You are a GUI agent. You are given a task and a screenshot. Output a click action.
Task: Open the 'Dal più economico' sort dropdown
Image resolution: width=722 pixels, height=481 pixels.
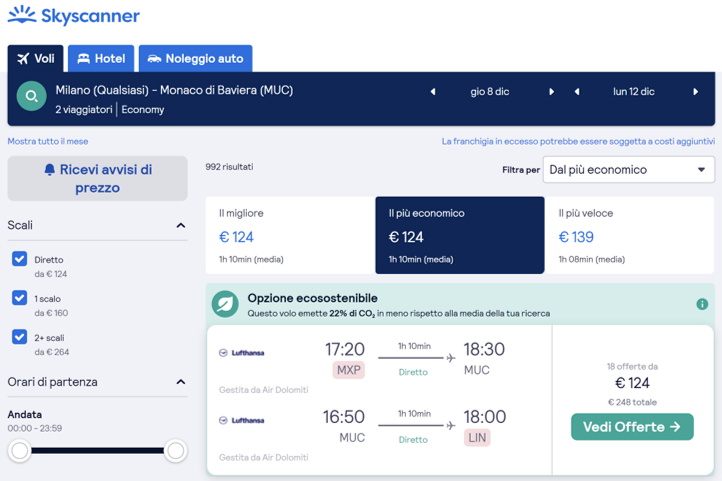pyautogui.click(x=628, y=170)
